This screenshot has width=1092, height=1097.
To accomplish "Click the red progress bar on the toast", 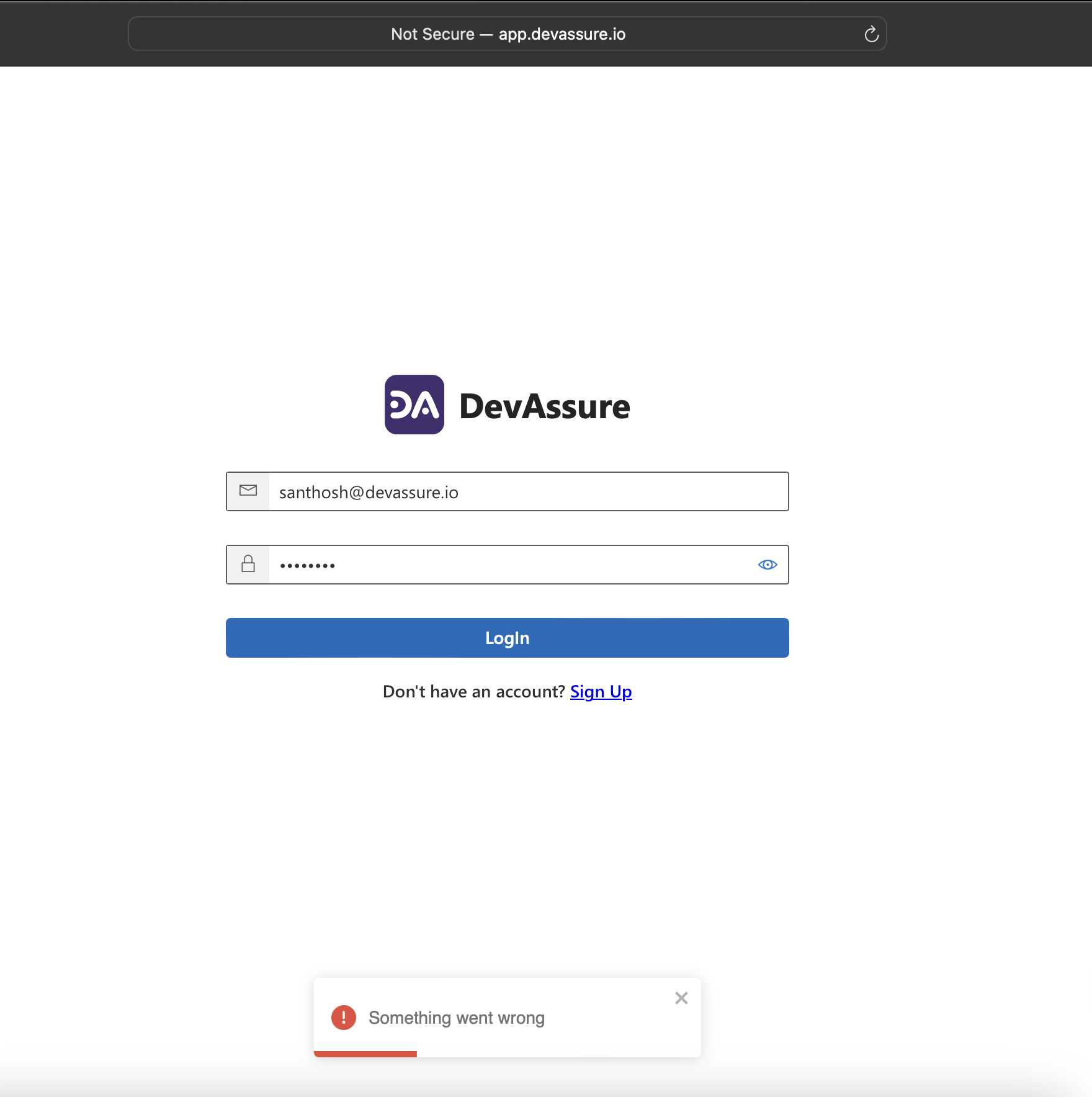I will pyautogui.click(x=365, y=1054).
